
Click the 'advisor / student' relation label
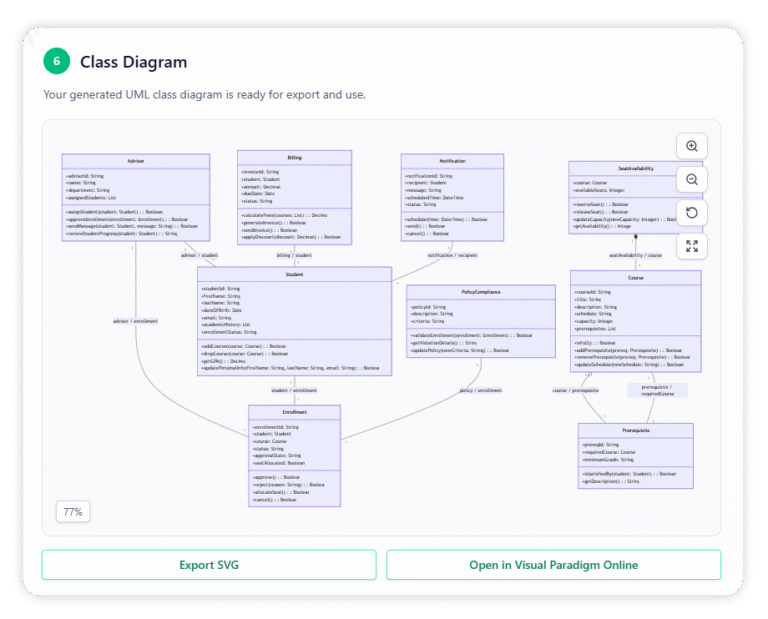199,255
